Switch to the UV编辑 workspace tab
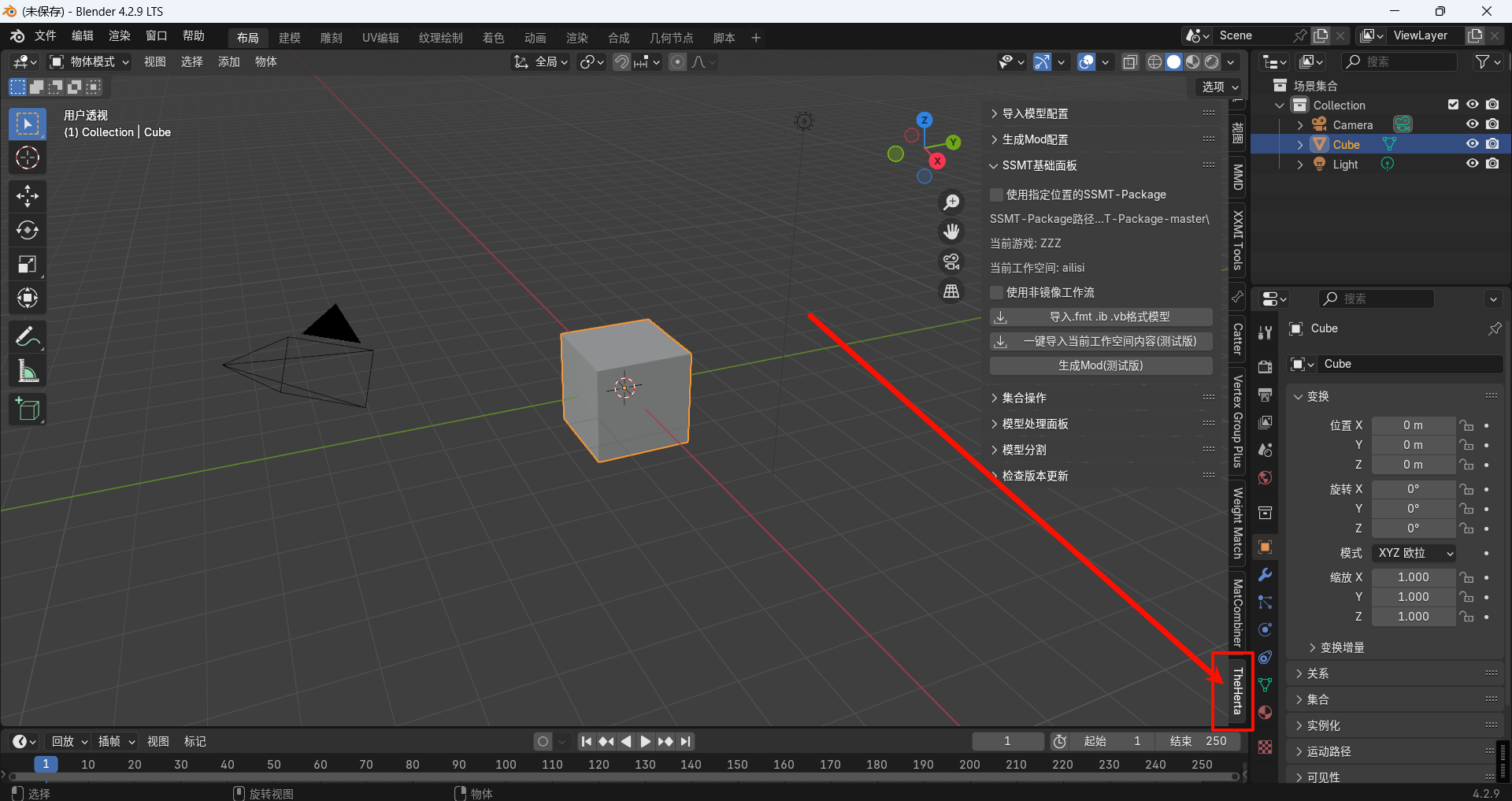1512x801 pixels. [380, 38]
